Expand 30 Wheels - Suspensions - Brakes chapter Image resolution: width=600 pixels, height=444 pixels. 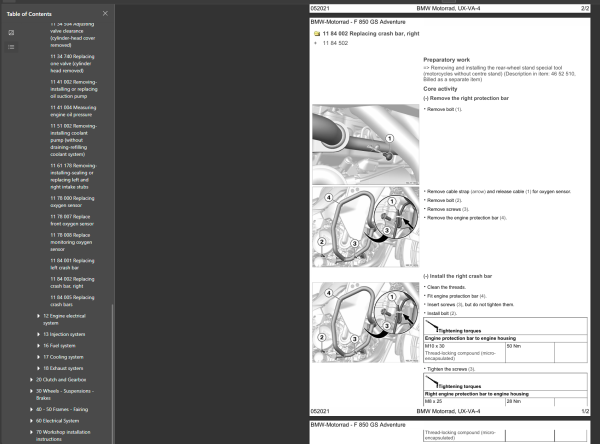pos(31,391)
